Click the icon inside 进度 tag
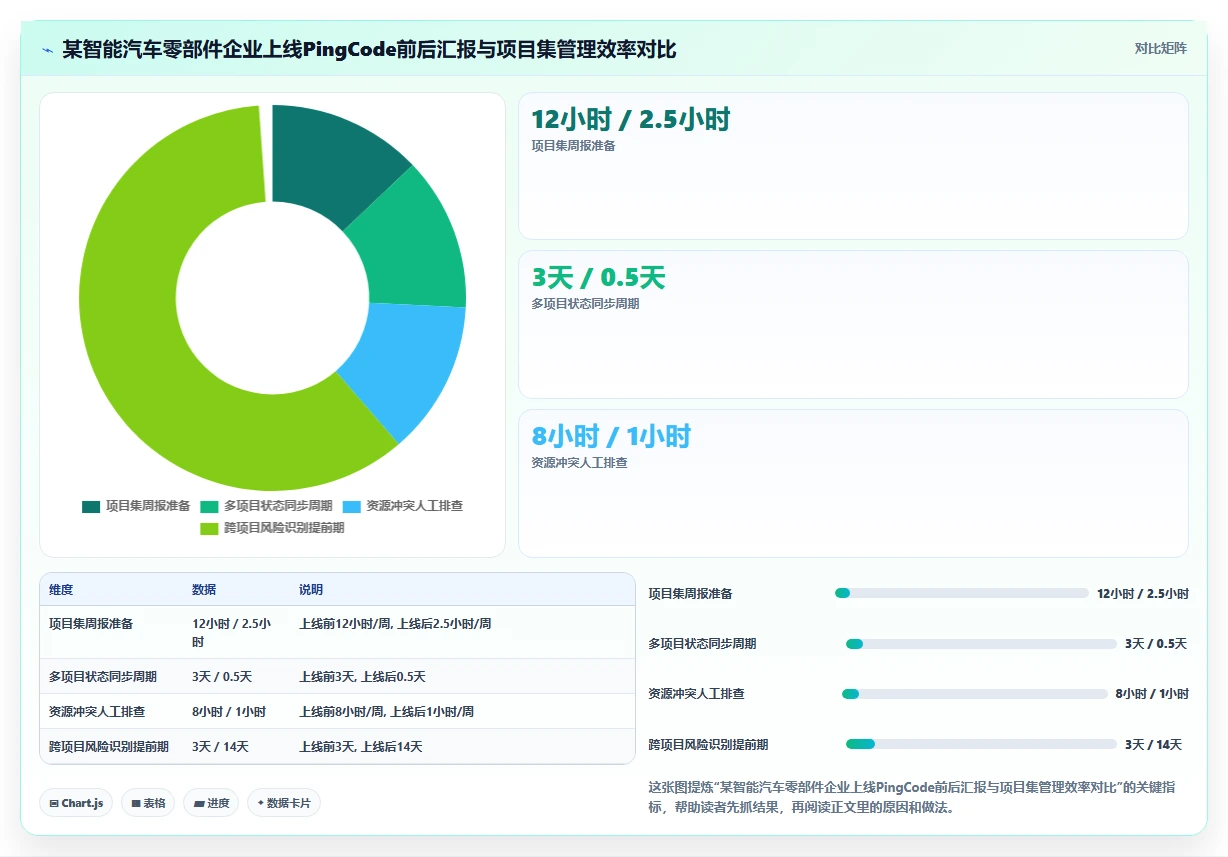1228x857 pixels. point(199,803)
